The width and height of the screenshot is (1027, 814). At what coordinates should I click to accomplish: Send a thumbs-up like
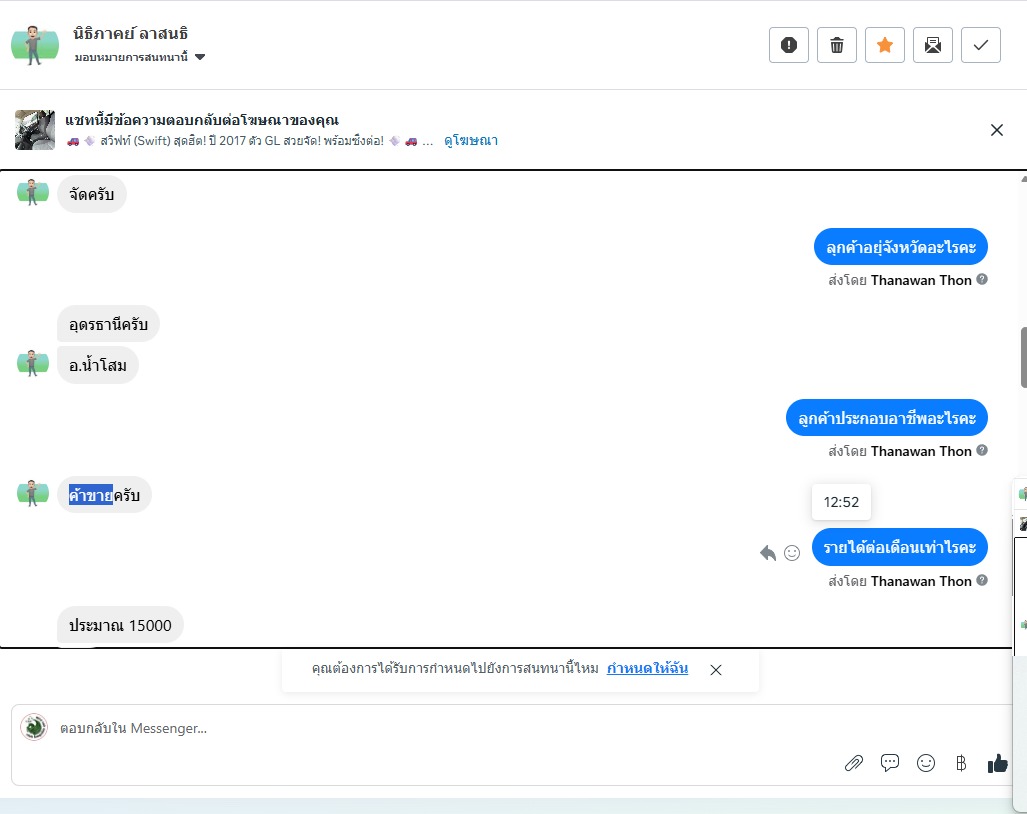[x=997, y=763]
